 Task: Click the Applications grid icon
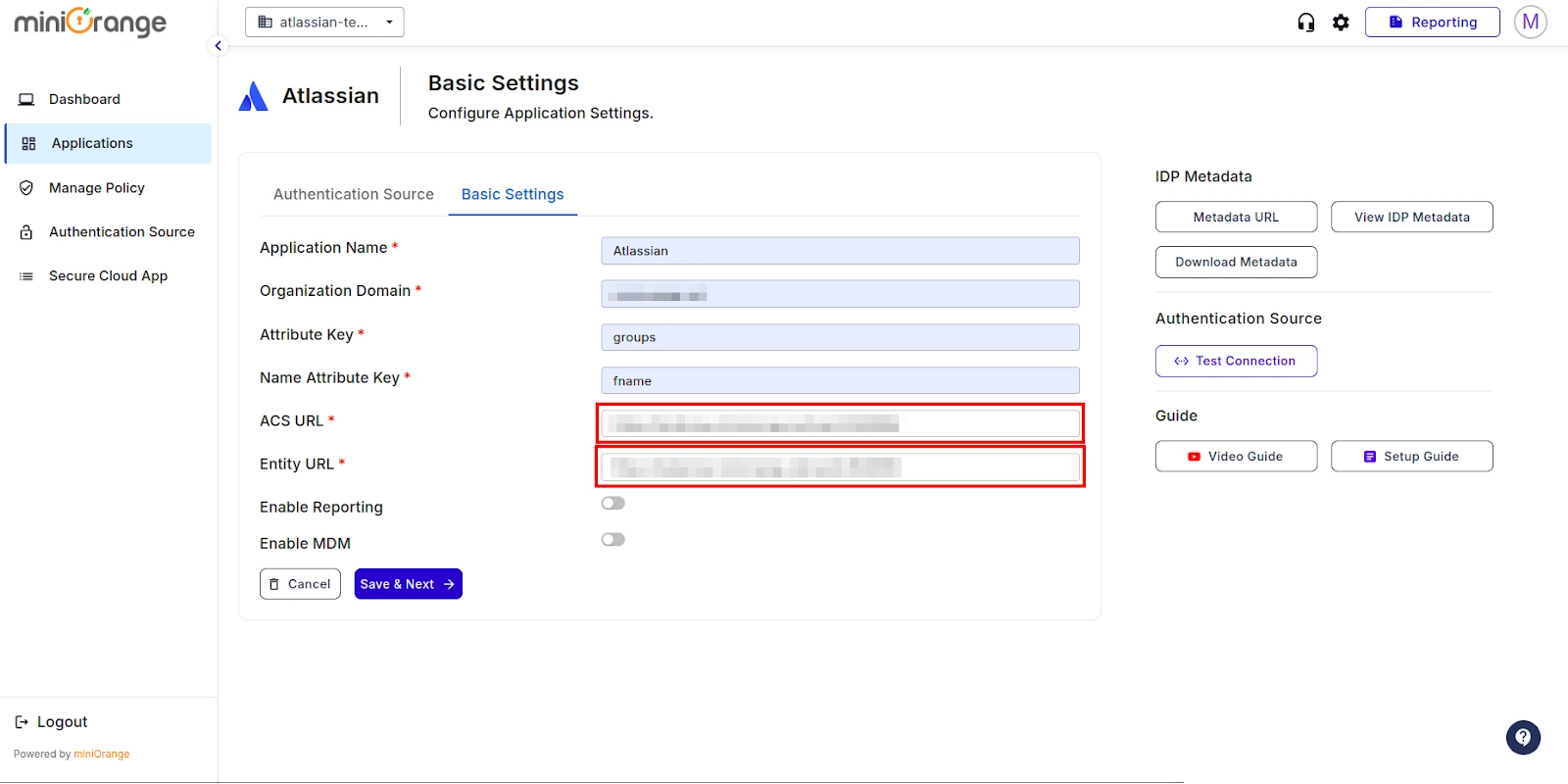click(28, 143)
